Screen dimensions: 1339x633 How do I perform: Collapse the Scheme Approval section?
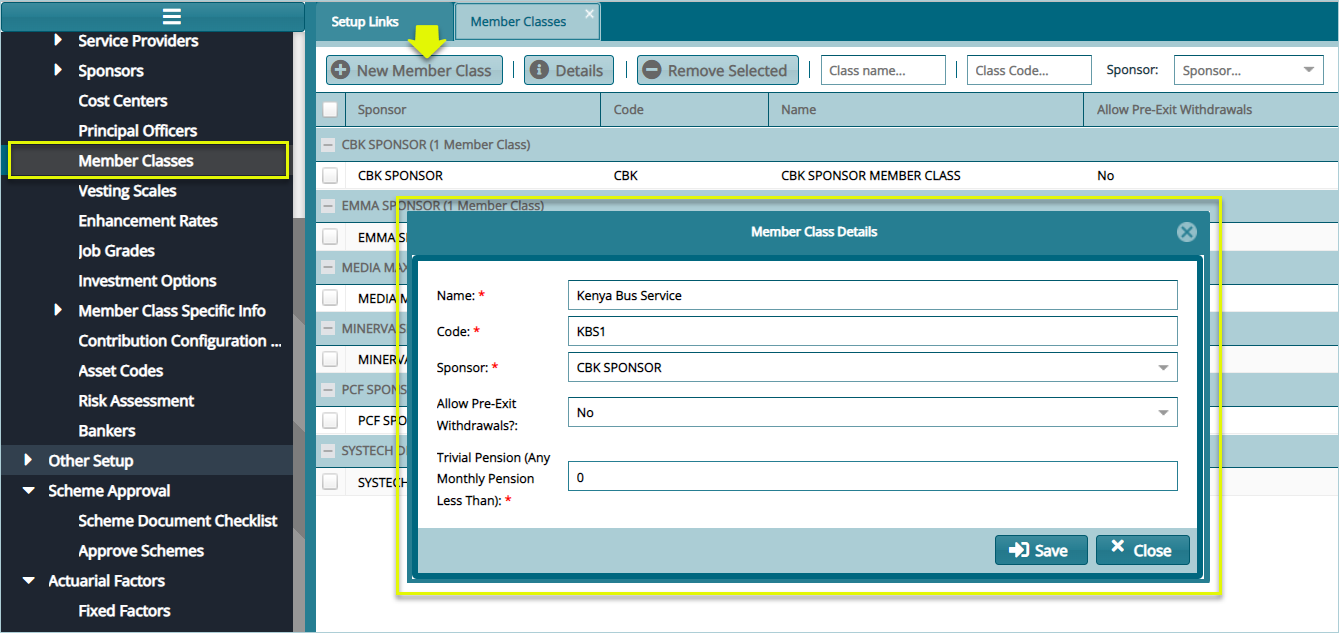point(27,491)
